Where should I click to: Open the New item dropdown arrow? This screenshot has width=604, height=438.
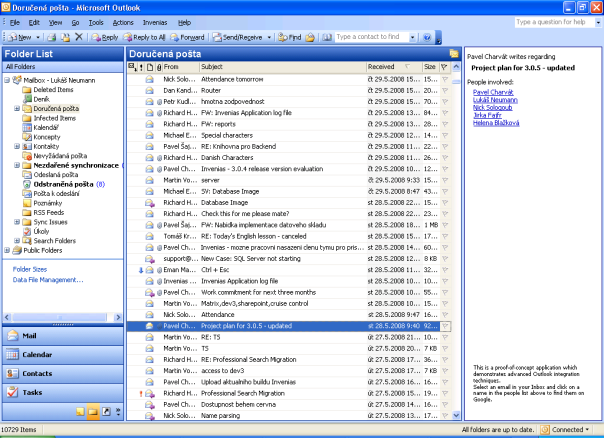[38, 37]
